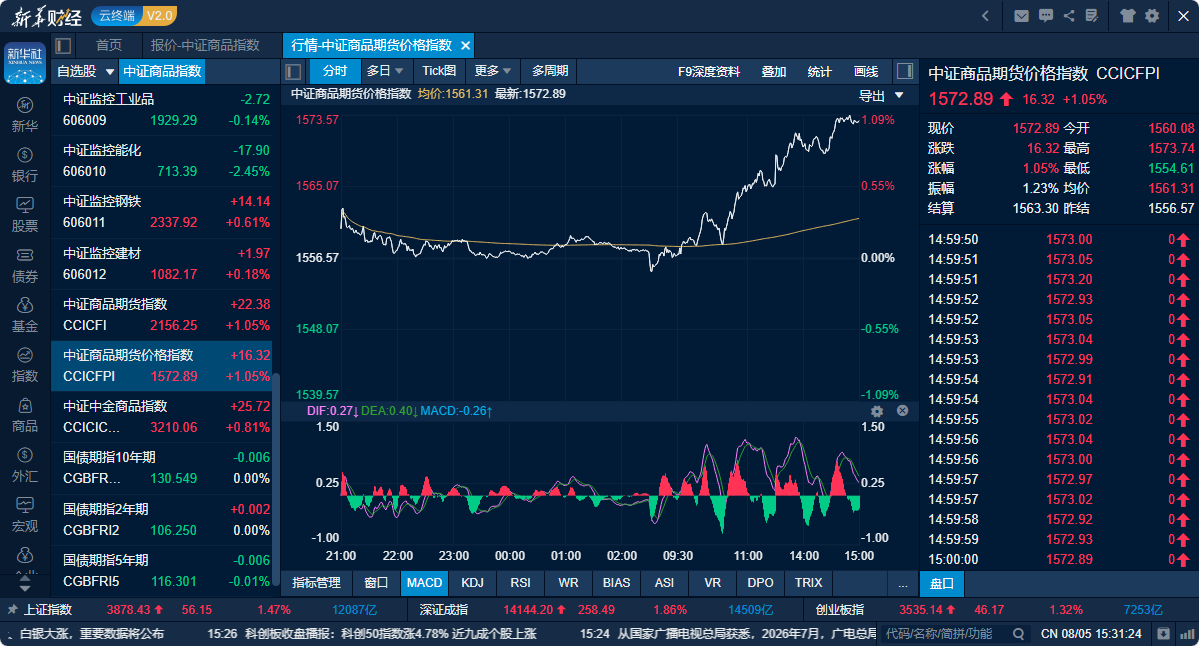This screenshot has width=1199, height=646.
Task: Select the TRIX indicator
Action: click(808, 583)
